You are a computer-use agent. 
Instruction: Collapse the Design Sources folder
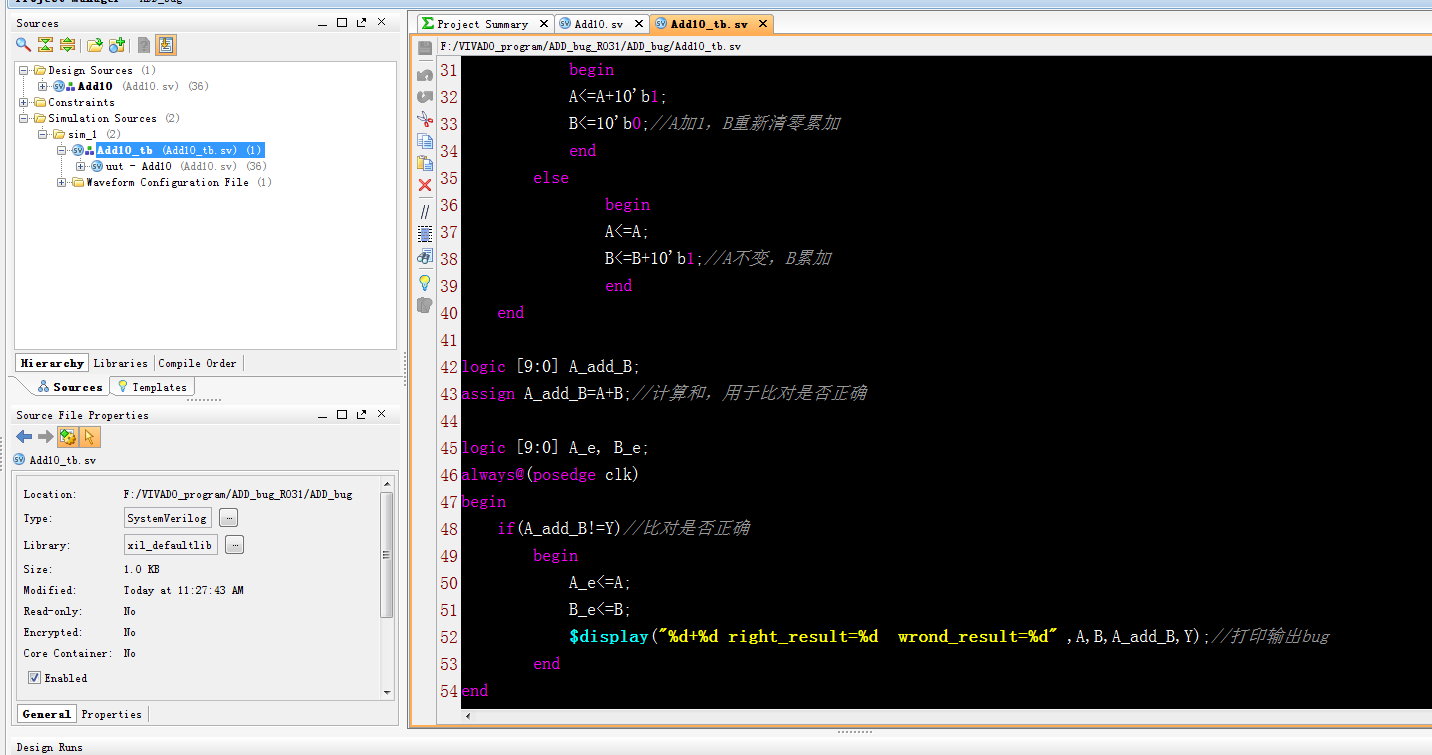pos(24,70)
